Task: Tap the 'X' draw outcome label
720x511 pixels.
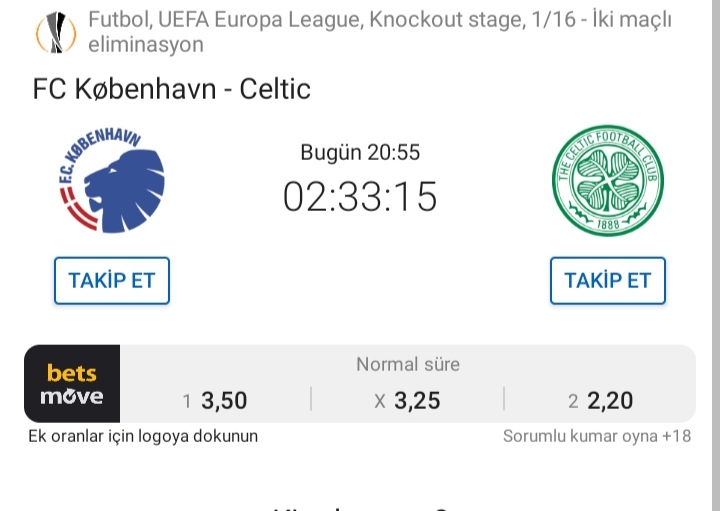Action: pos(380,402)
